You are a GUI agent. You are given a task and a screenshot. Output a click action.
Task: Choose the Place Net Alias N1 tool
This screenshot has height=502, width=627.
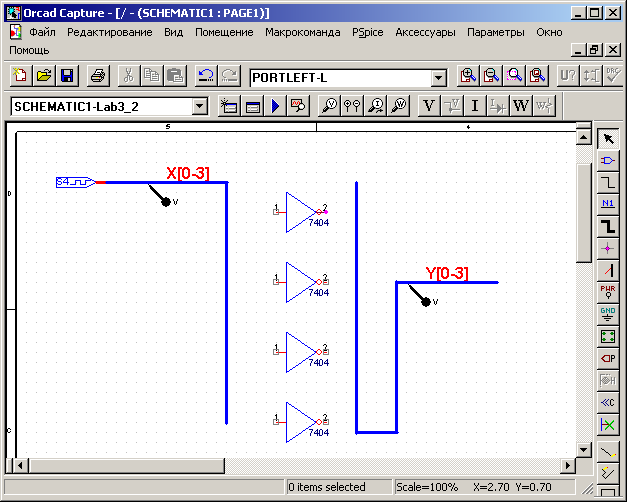pos(608,204)
